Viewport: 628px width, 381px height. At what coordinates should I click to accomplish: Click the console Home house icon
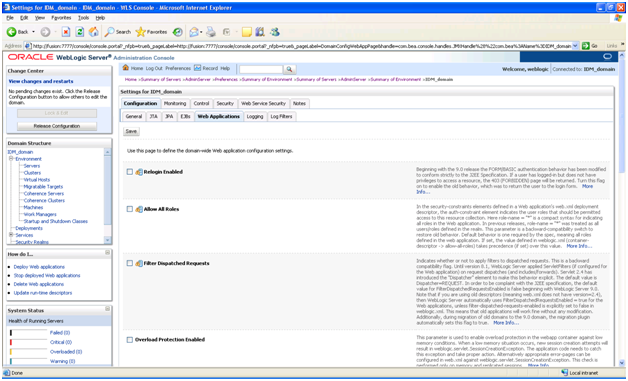(x=125, y=68)
